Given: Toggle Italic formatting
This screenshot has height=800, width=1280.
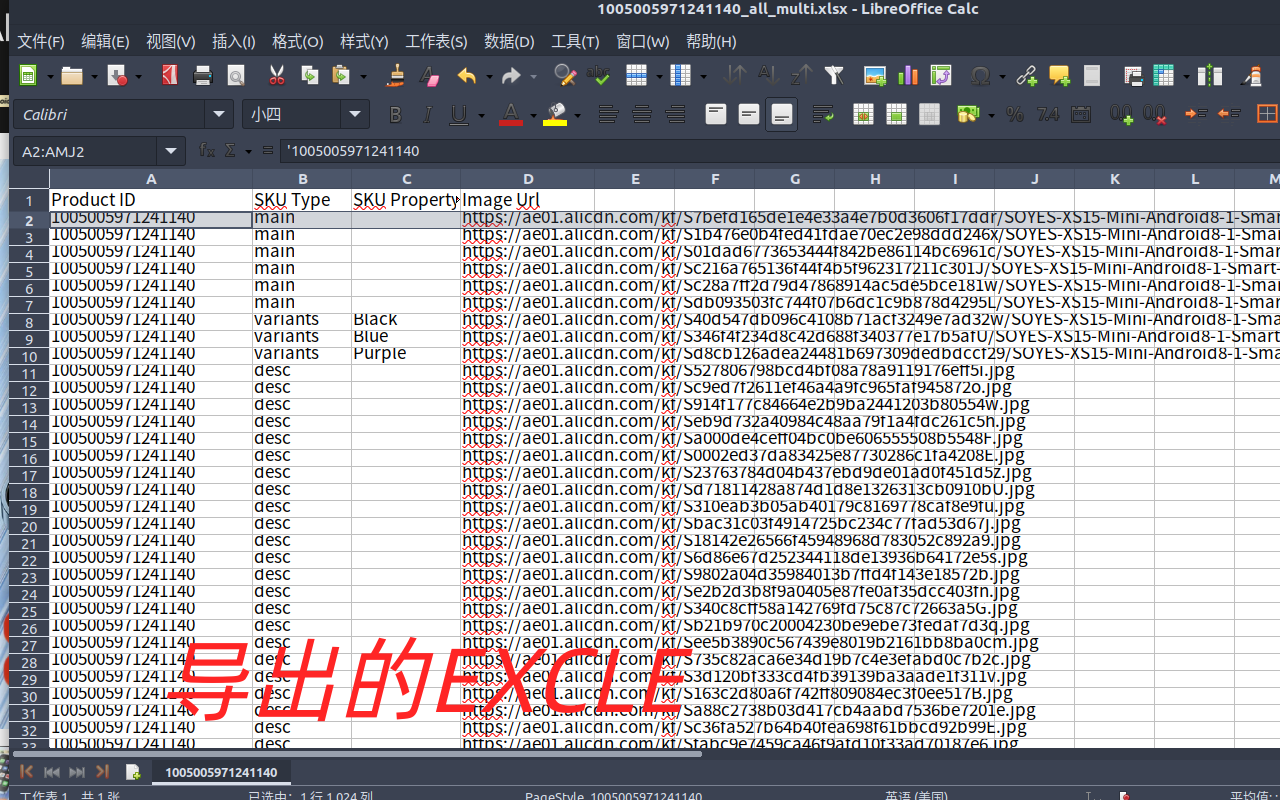Looking at the screenshot, I should click(x=428, y=115).
